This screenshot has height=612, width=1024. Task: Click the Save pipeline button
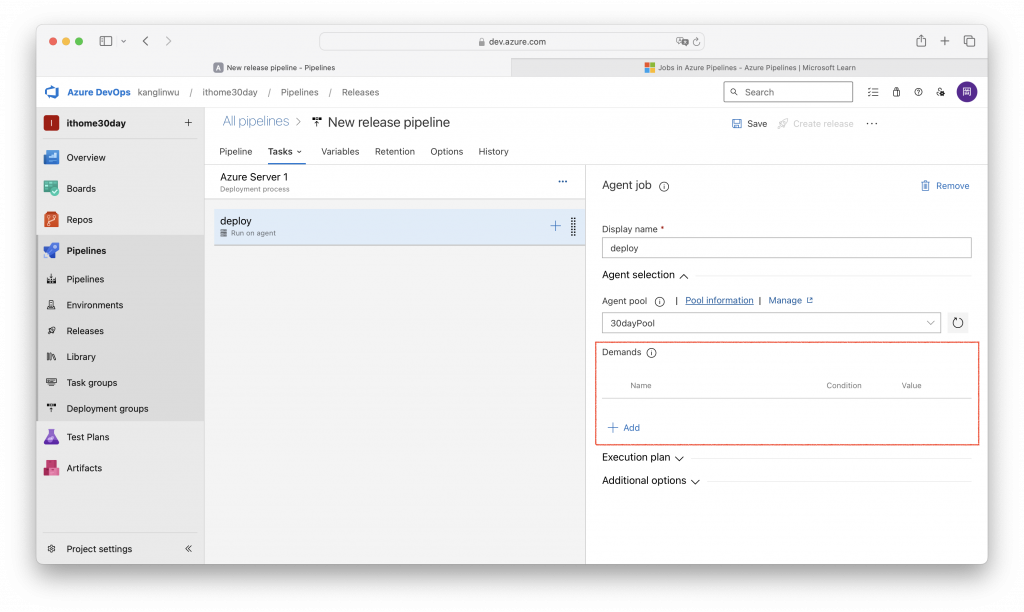tap(749, 123)
